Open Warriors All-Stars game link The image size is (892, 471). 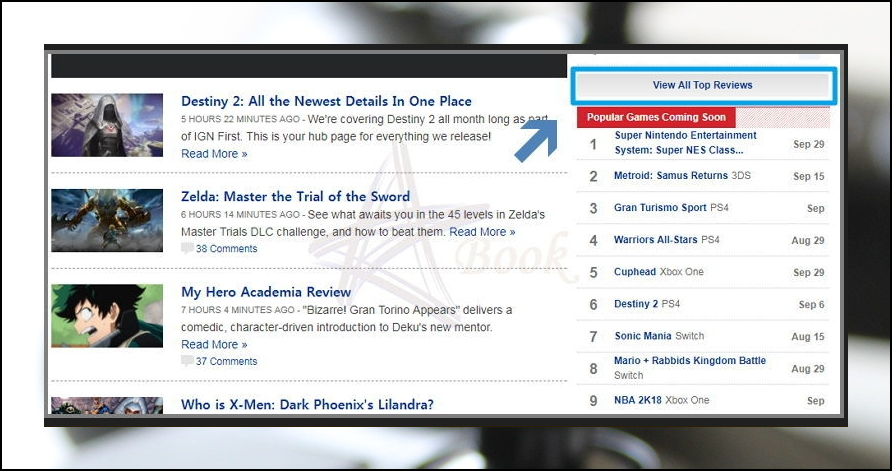pos(655,239)
